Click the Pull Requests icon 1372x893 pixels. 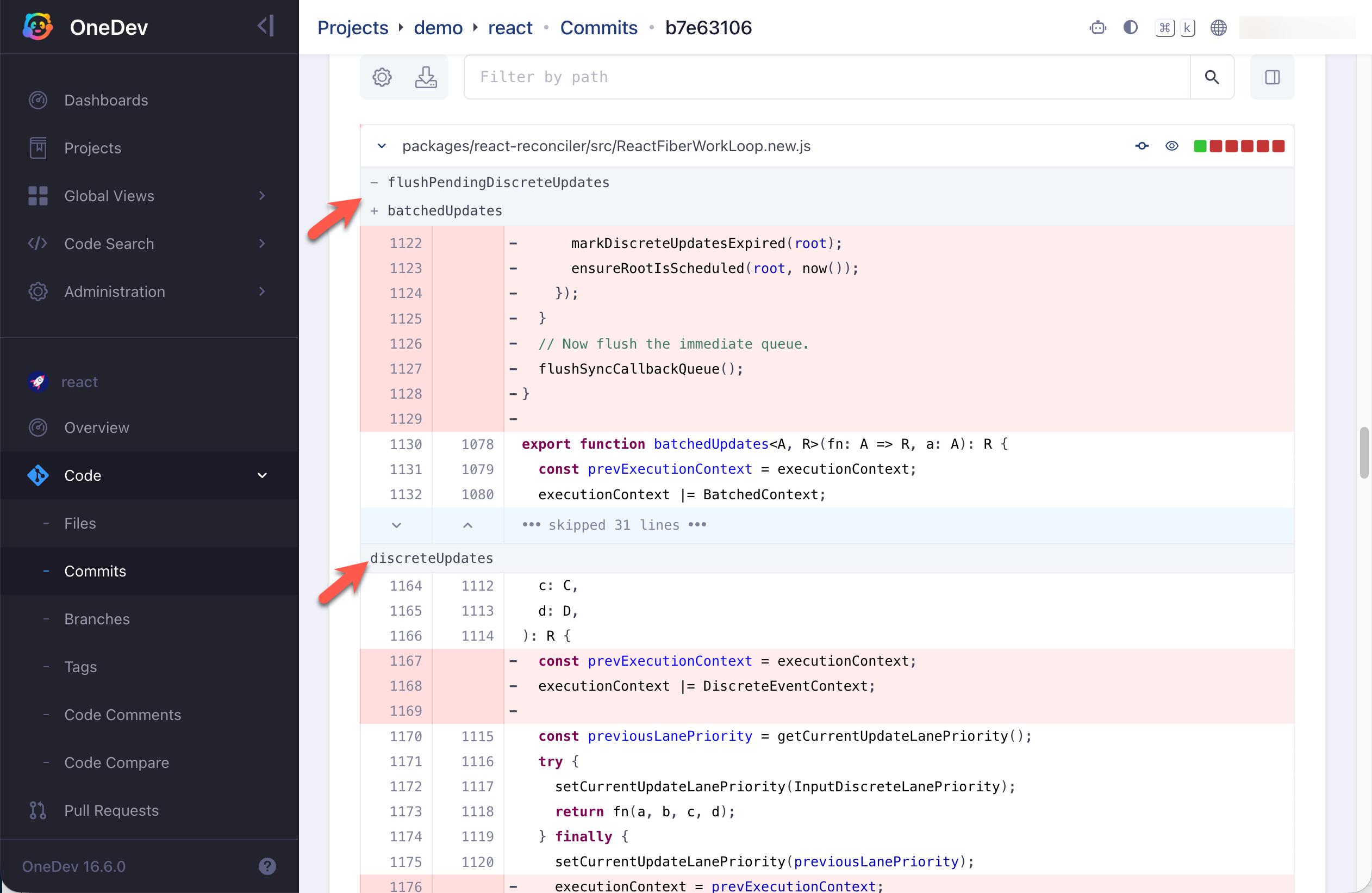pyautogui.click(x=38, y=810)
